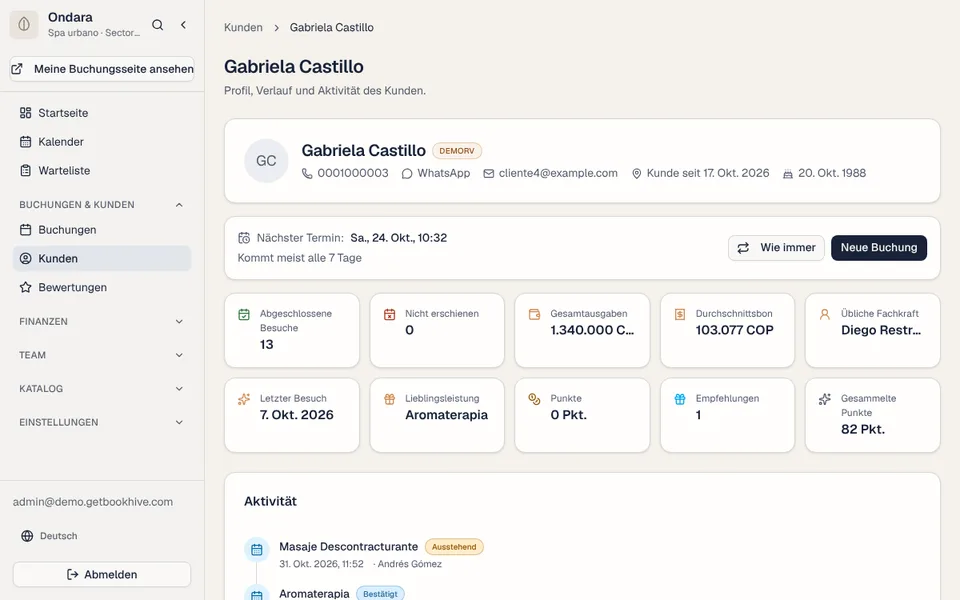The image size is (960, 600).
Task: Click the calendar icon of Masaje Descontracturante activity
Action: 257,549
